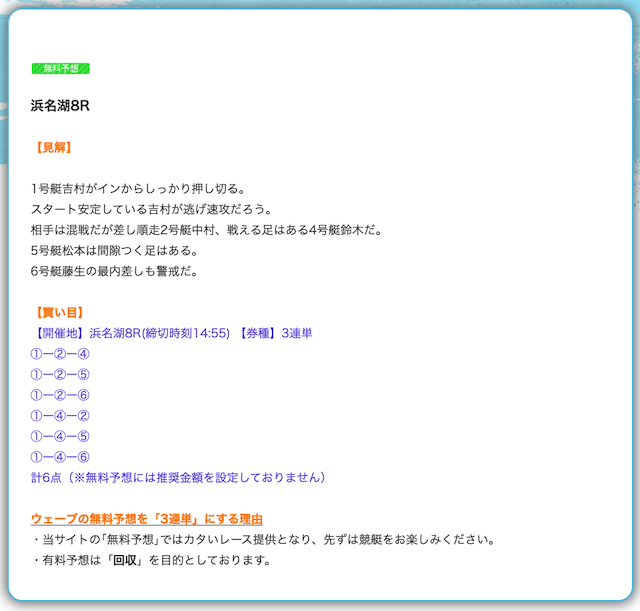Viewport: 640px width, 611px height.
Task: Select the ①ー②ー⑤ bet combination
Action: (x=61, y=375)
